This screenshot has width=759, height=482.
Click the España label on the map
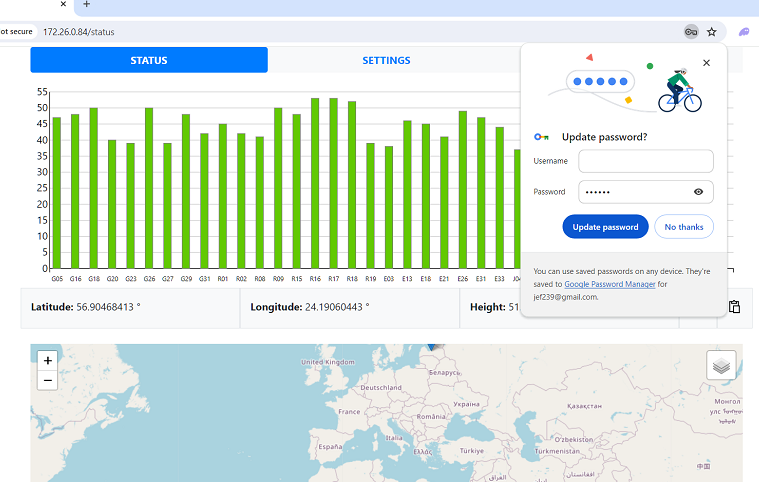coord(330,447)
